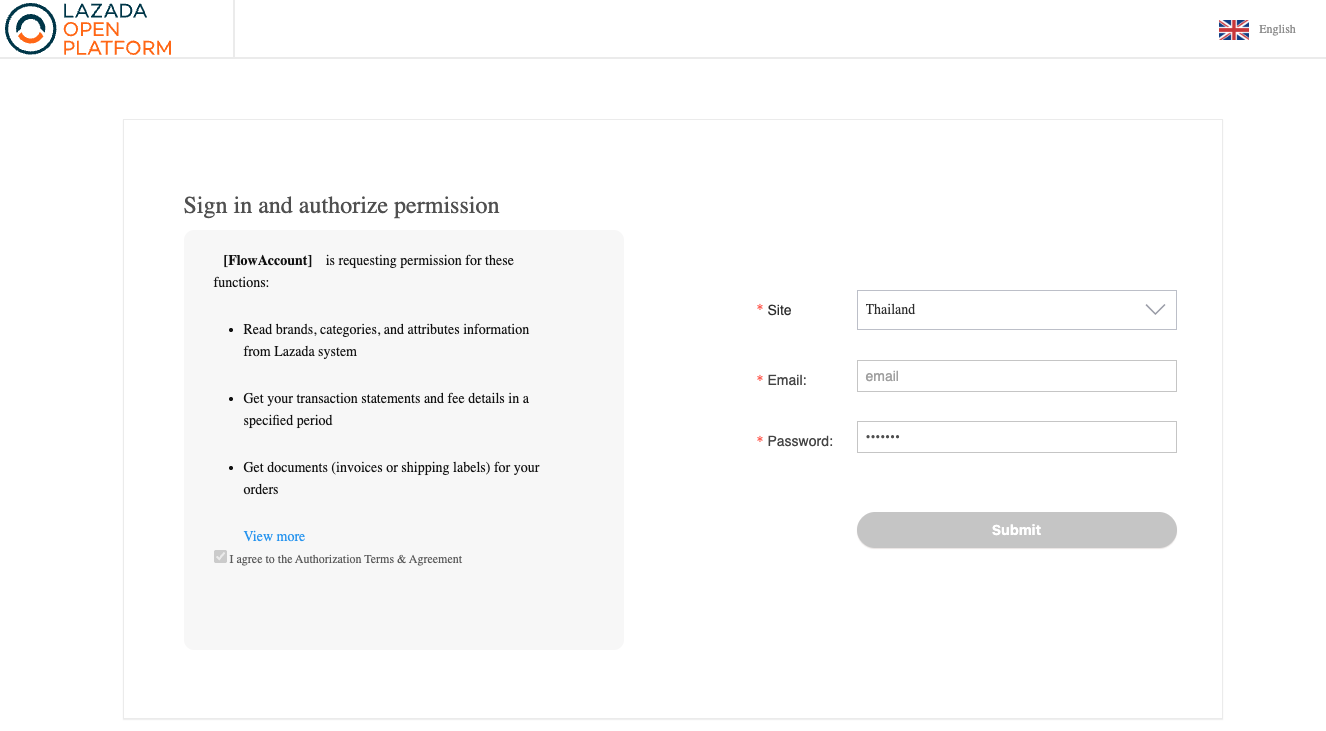
Task: Click the 'I agree to the Authorization Terms' label
Action: (x=346, y=559)
